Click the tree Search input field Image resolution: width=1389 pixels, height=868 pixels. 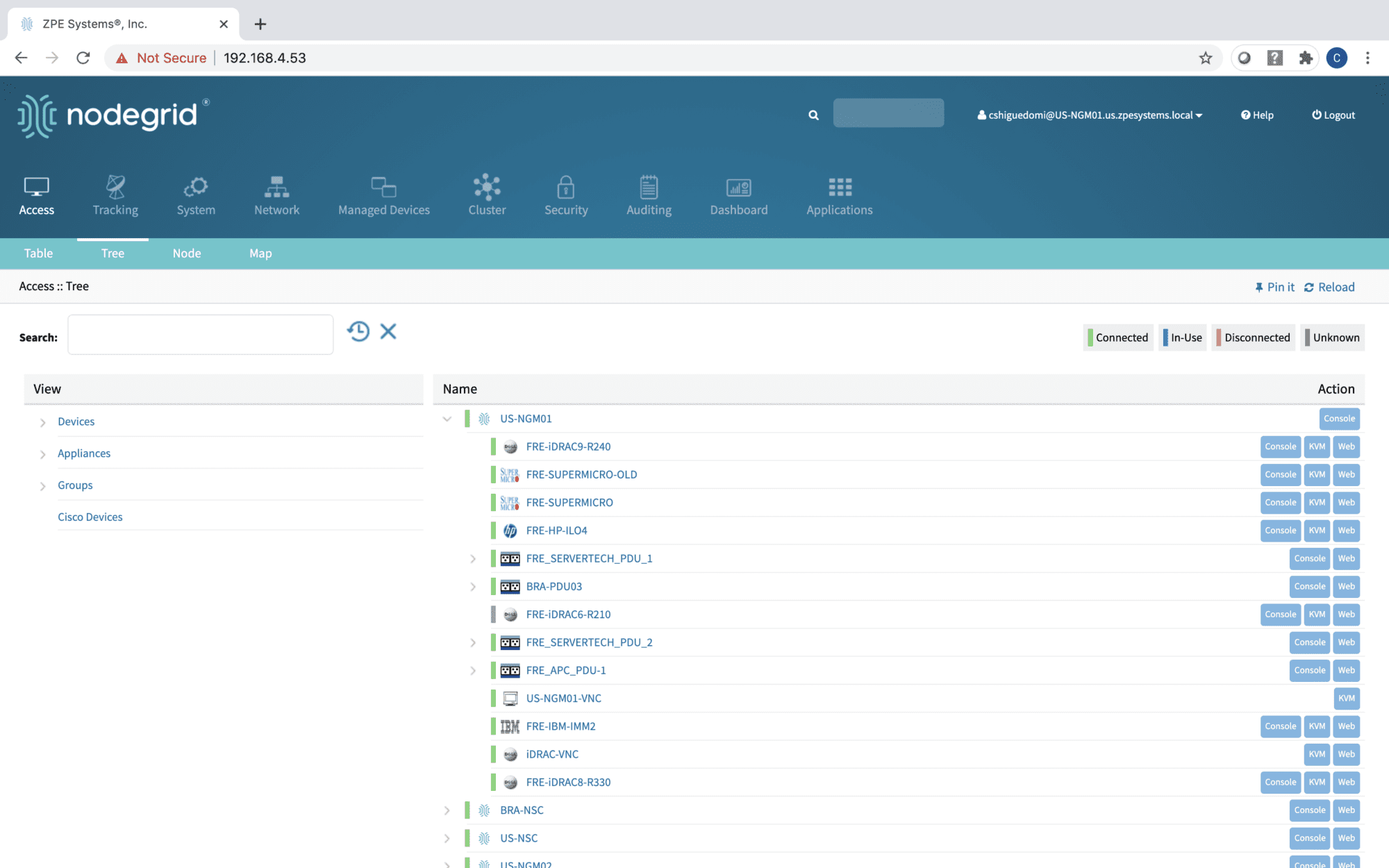(200, 335)
